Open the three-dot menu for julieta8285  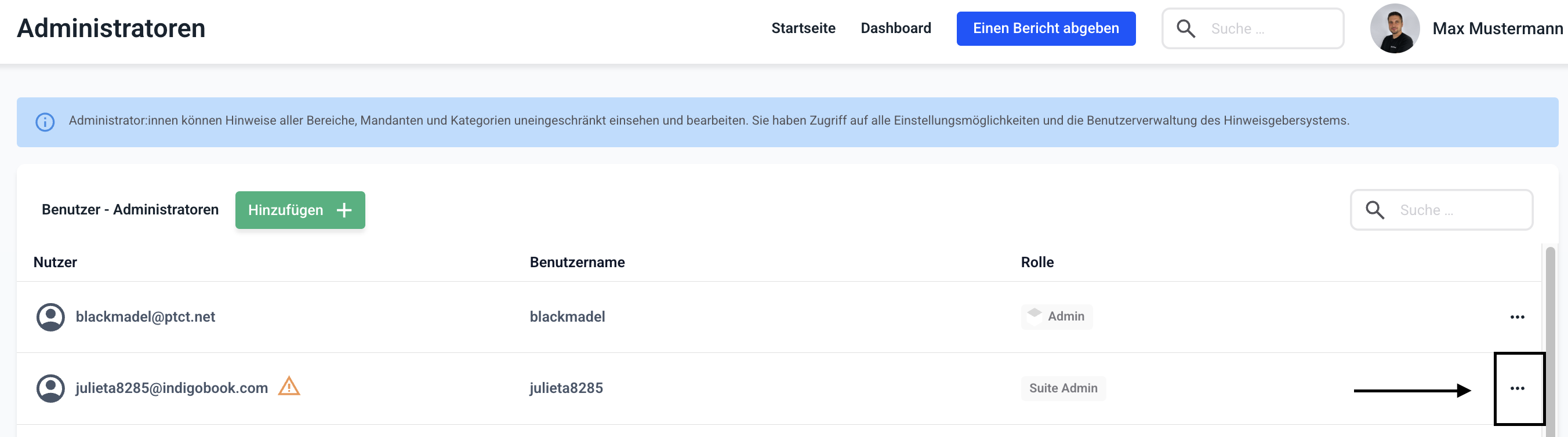tap(1517, 388)
